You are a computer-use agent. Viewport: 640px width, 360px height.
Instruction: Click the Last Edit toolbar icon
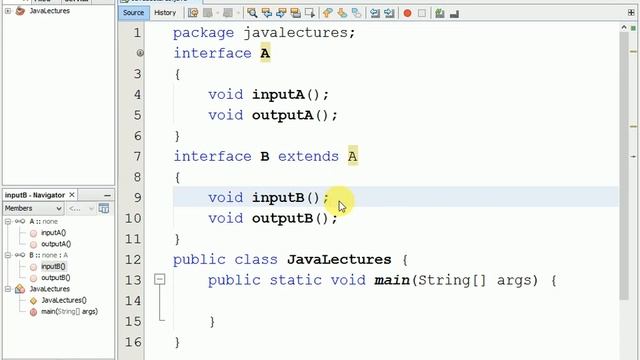point(193,13)
